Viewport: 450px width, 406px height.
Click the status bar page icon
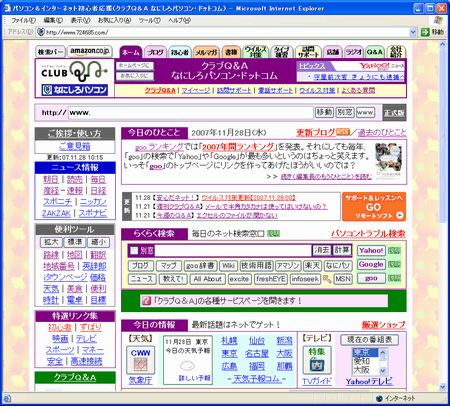click(7, 398)
